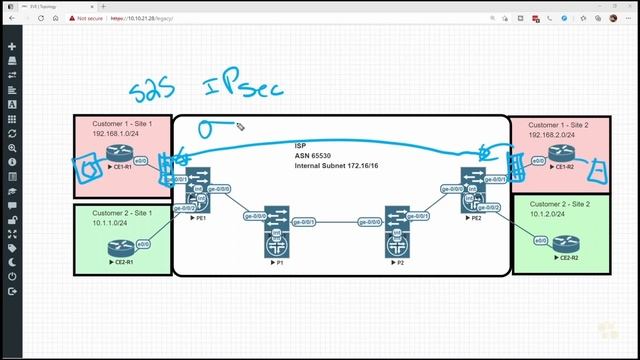
Task: Open browser Settings and more menu
Action: tap(628, 18)
